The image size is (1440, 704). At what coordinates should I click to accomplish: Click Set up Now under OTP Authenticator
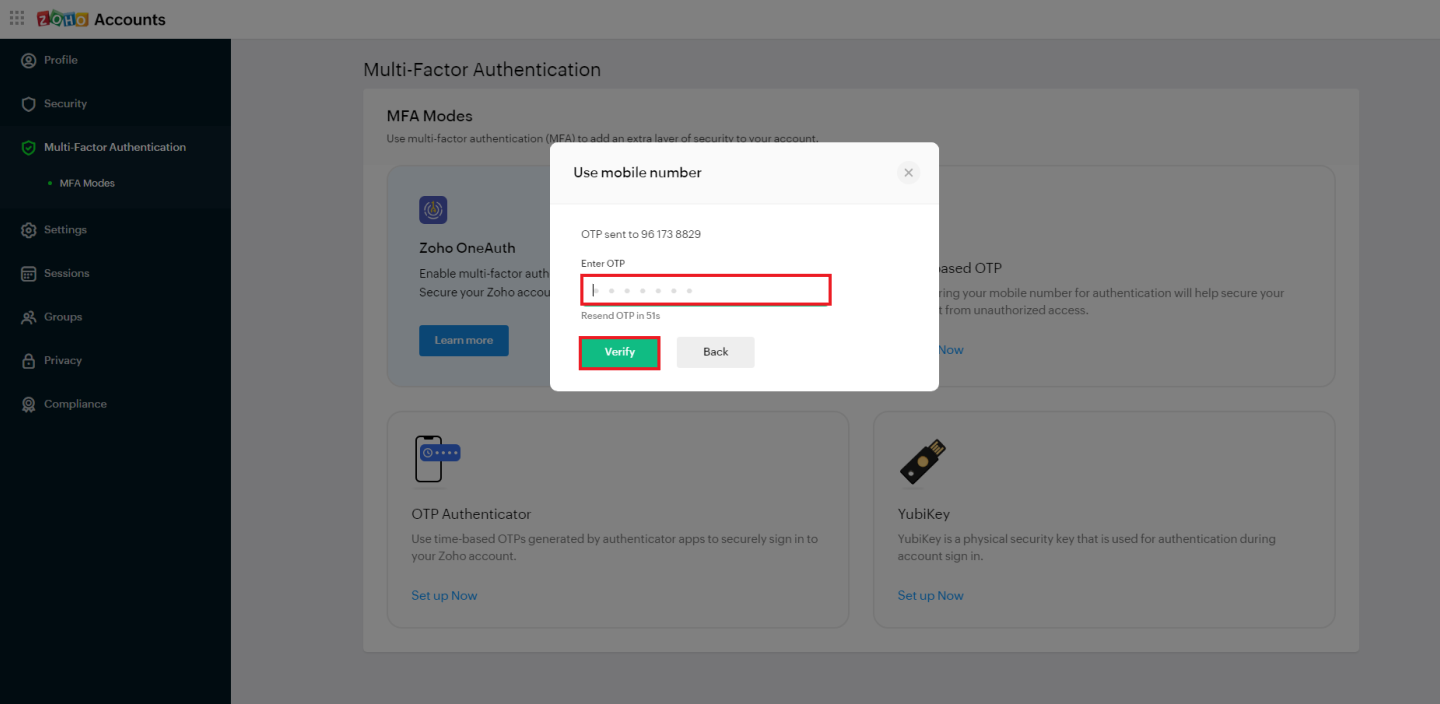pos(444,595)
